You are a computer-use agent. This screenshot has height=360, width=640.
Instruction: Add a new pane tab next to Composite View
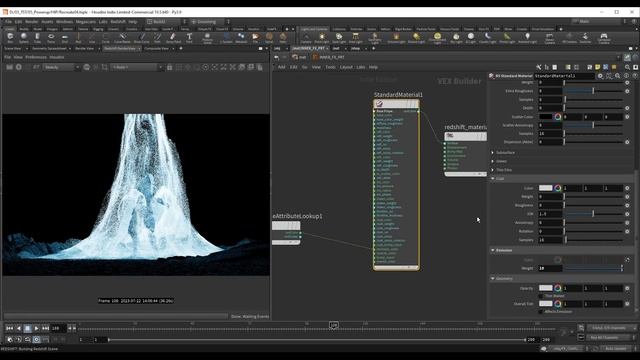click(x=181, y=49)
